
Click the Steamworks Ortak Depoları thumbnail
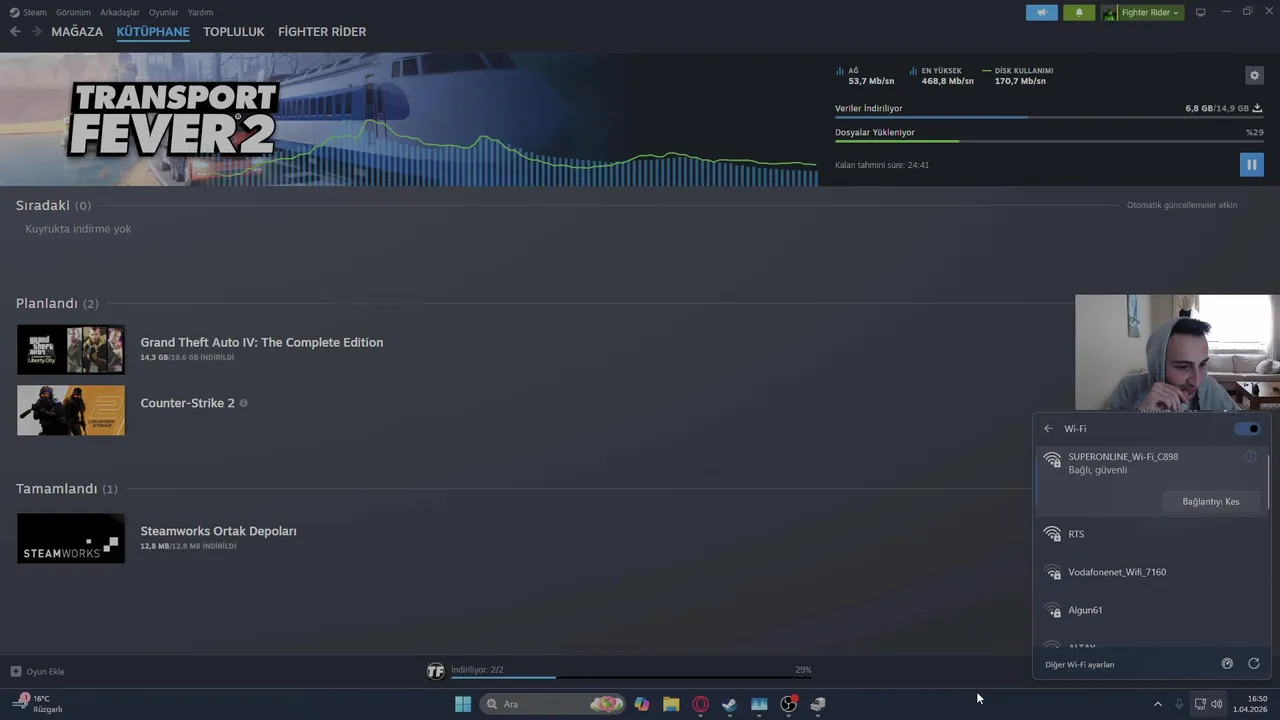coord(71,538)
